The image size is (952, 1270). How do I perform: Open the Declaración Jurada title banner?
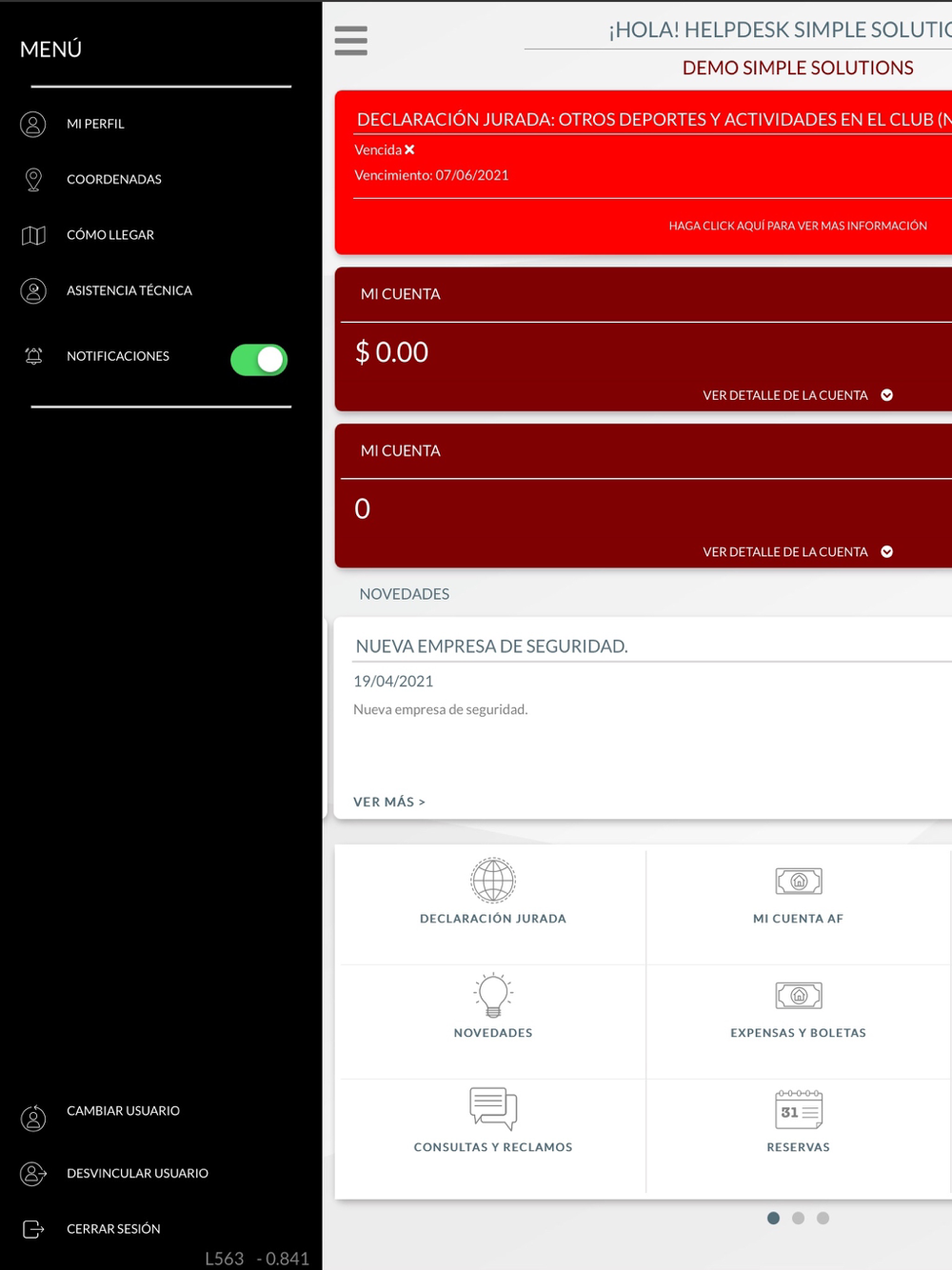point(653,119)
